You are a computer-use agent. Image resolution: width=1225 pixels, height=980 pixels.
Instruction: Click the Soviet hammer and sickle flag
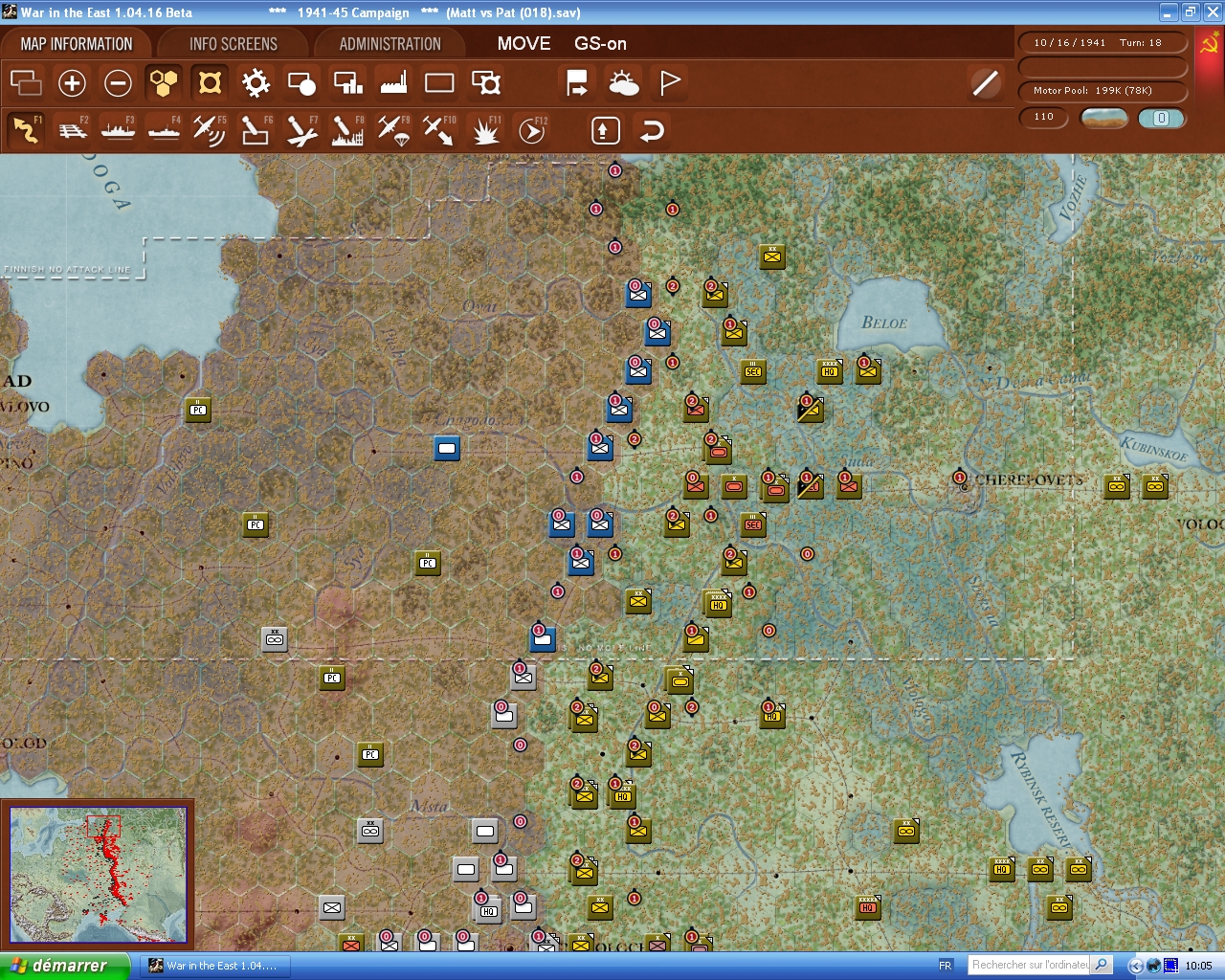tap(1210, 44)
